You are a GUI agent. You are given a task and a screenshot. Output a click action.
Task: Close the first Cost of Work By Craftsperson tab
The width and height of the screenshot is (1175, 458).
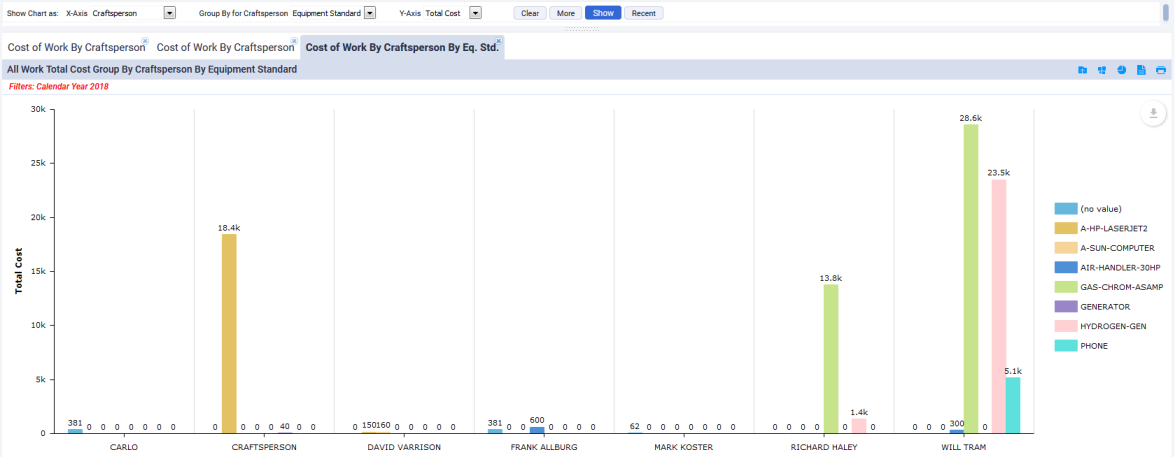[x=145, y=40]
